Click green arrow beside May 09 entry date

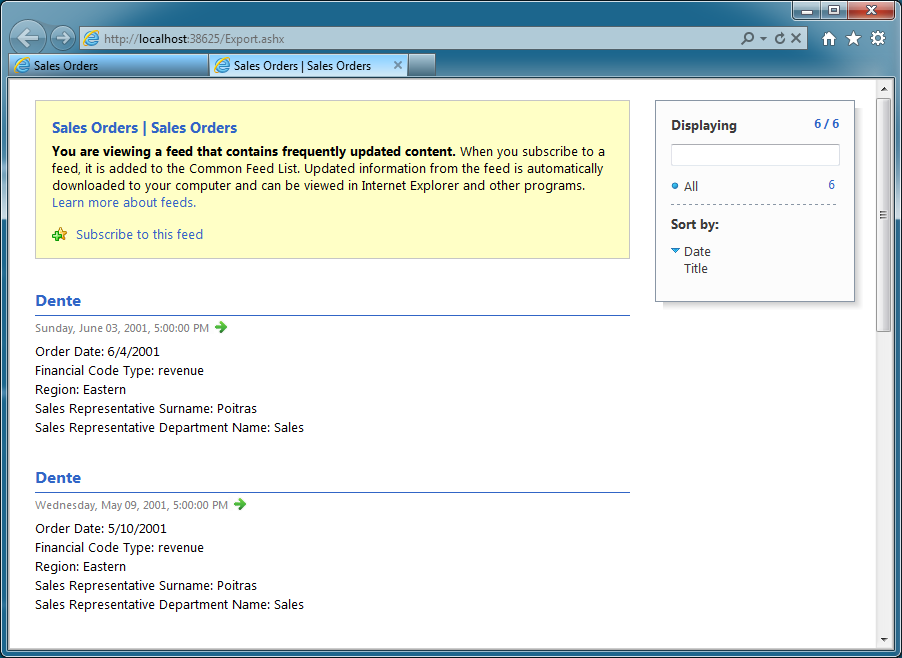click(240, 504)
